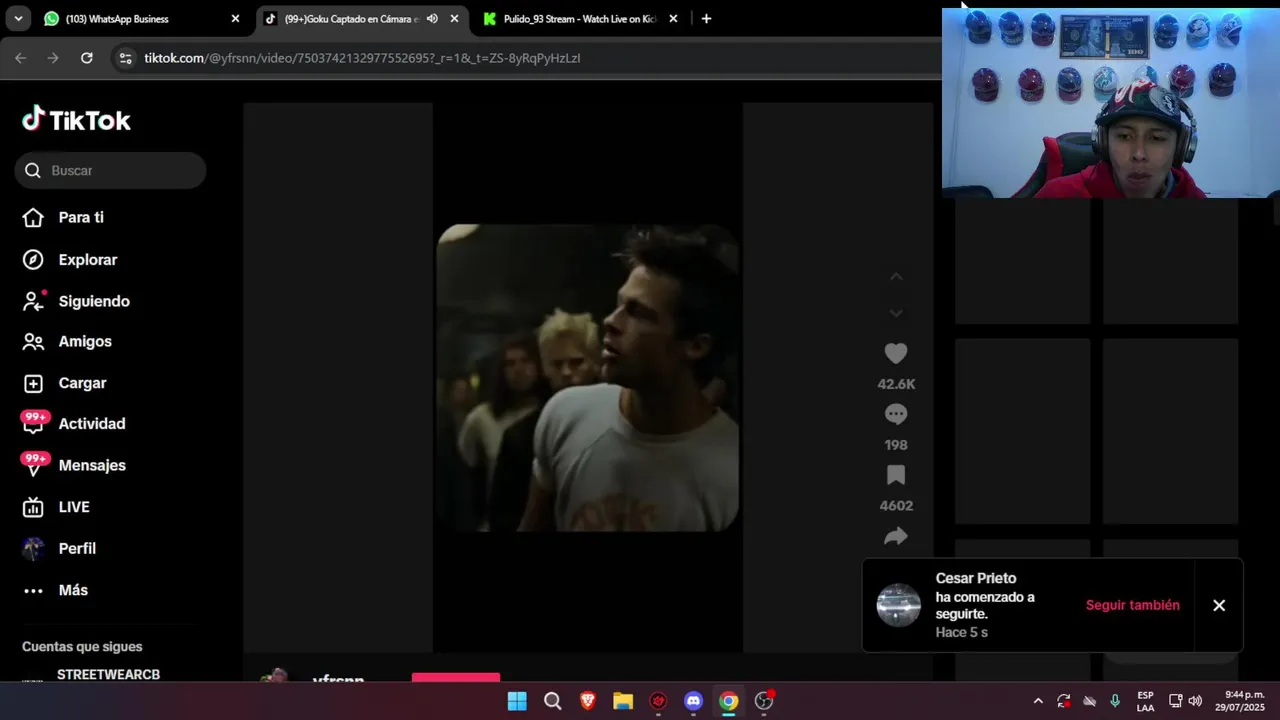The height and width of the screenshot is (720, 1280).
Task: Save video with bookmark icon
Action: (x=896, y=475)
